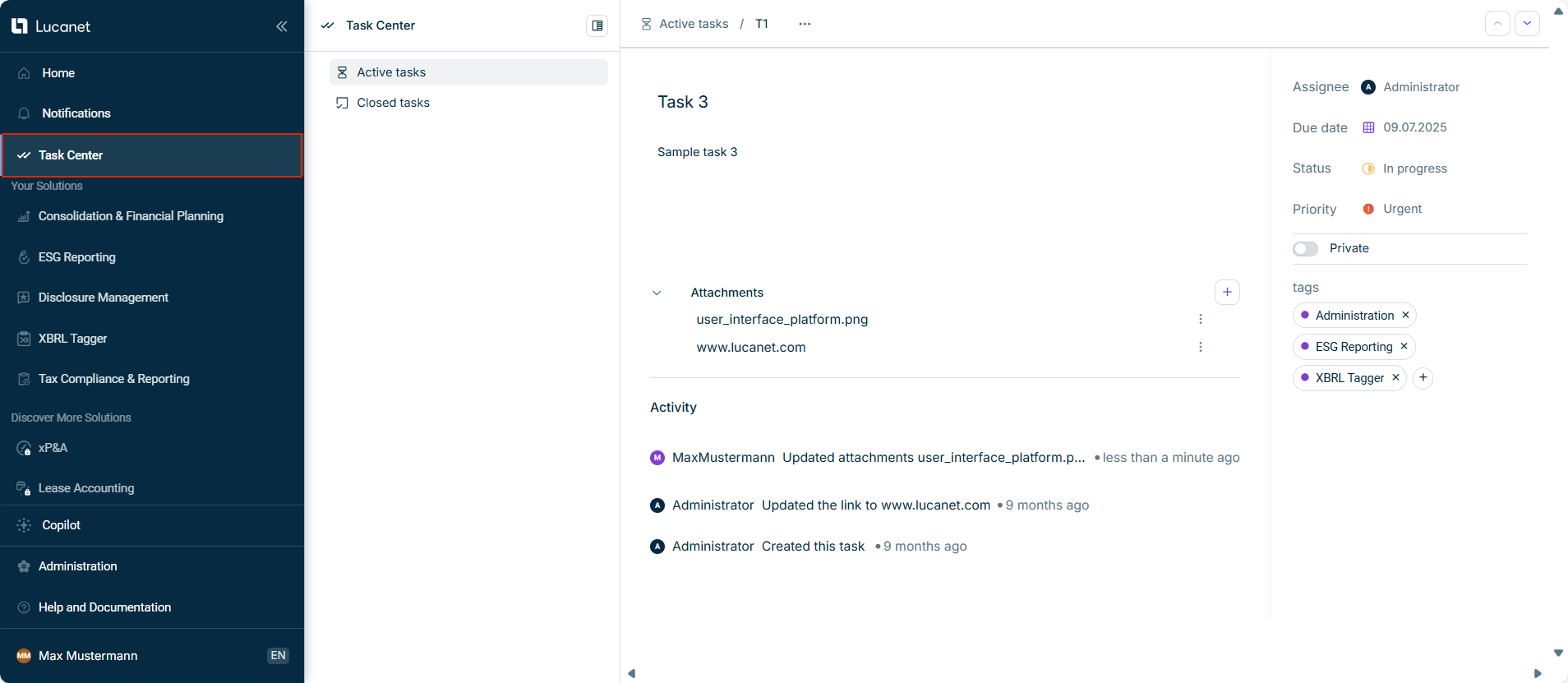Screen dimensions: 1568x683
Task: Open ESG Reporting solution in the sidebar
Action: pos(152,257)
